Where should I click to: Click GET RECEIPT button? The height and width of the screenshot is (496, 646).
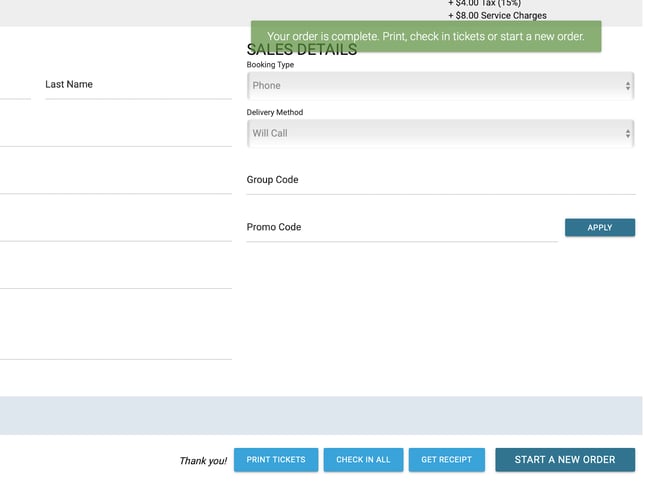(446, 460)
